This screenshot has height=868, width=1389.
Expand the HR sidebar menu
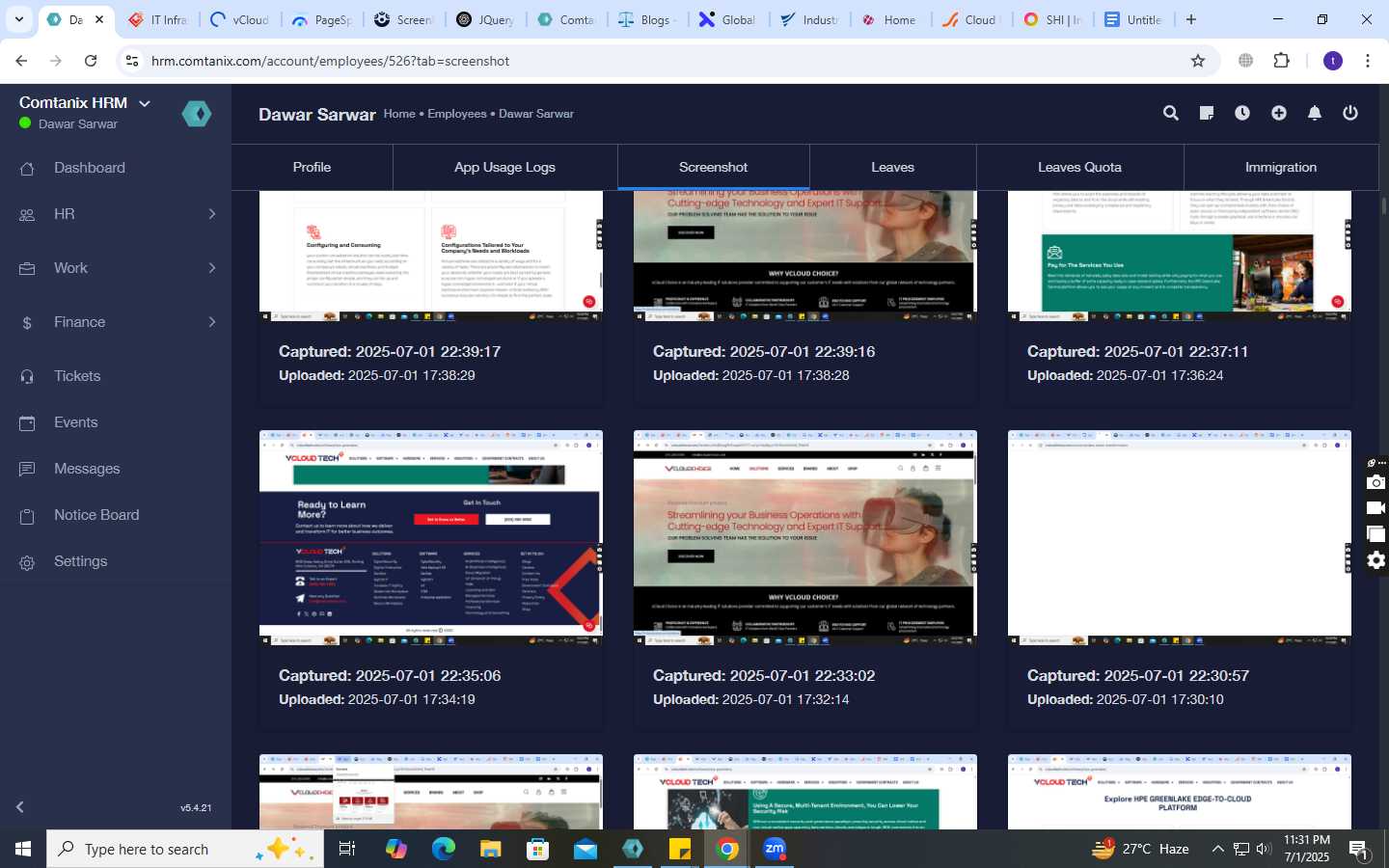116,214
